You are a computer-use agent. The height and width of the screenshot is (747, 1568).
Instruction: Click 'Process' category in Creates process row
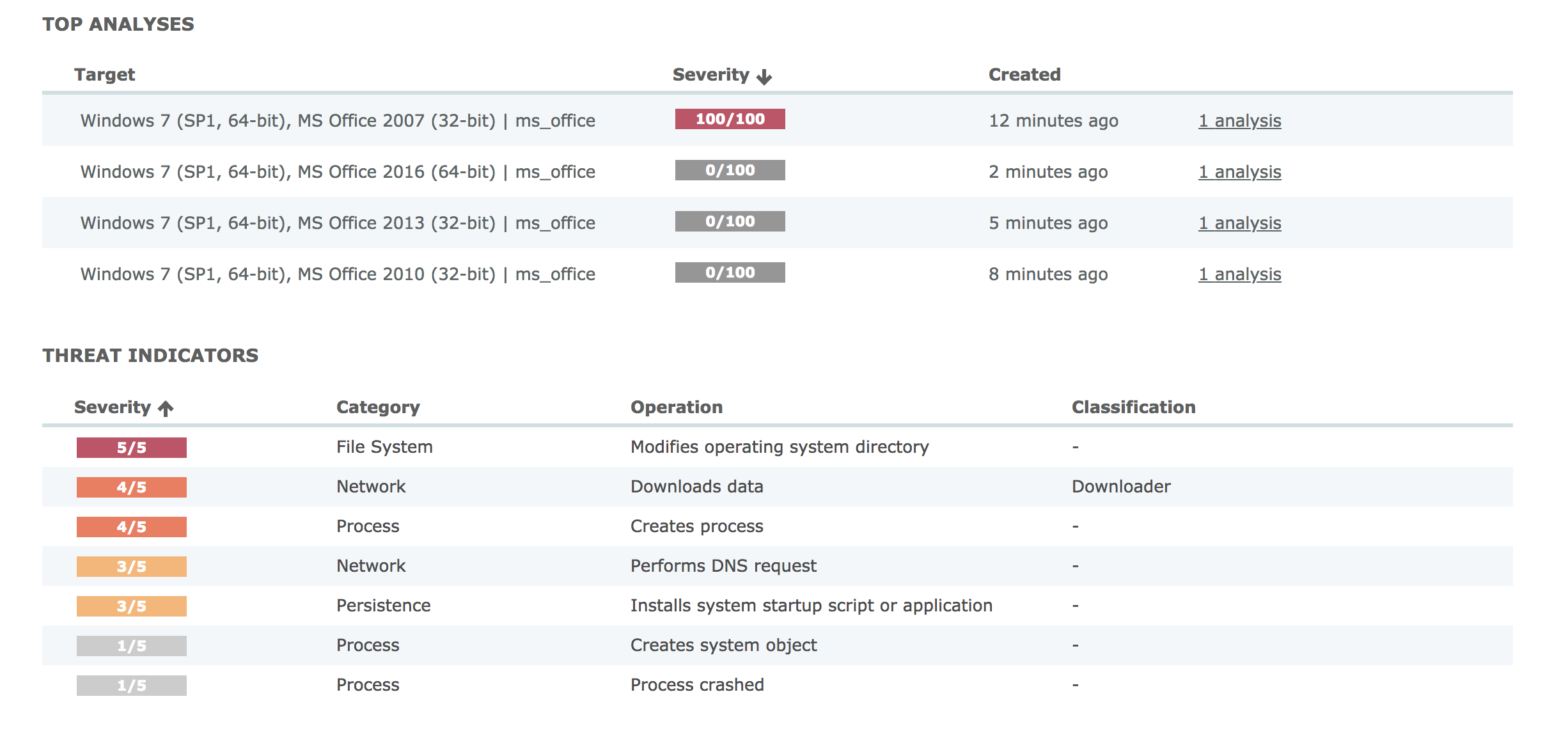click(368, 526)
